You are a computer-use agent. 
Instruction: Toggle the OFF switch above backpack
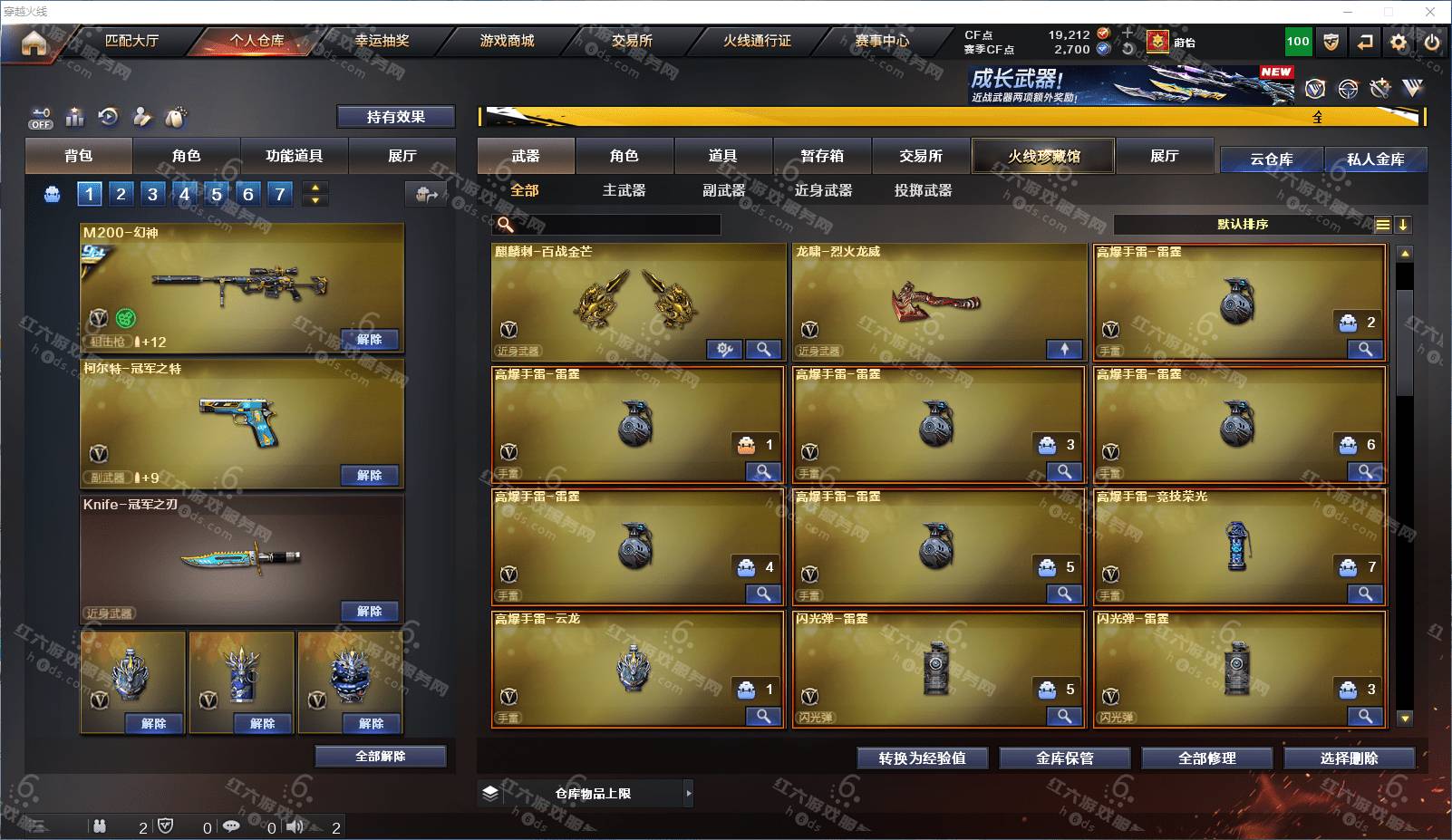(40, 118)
